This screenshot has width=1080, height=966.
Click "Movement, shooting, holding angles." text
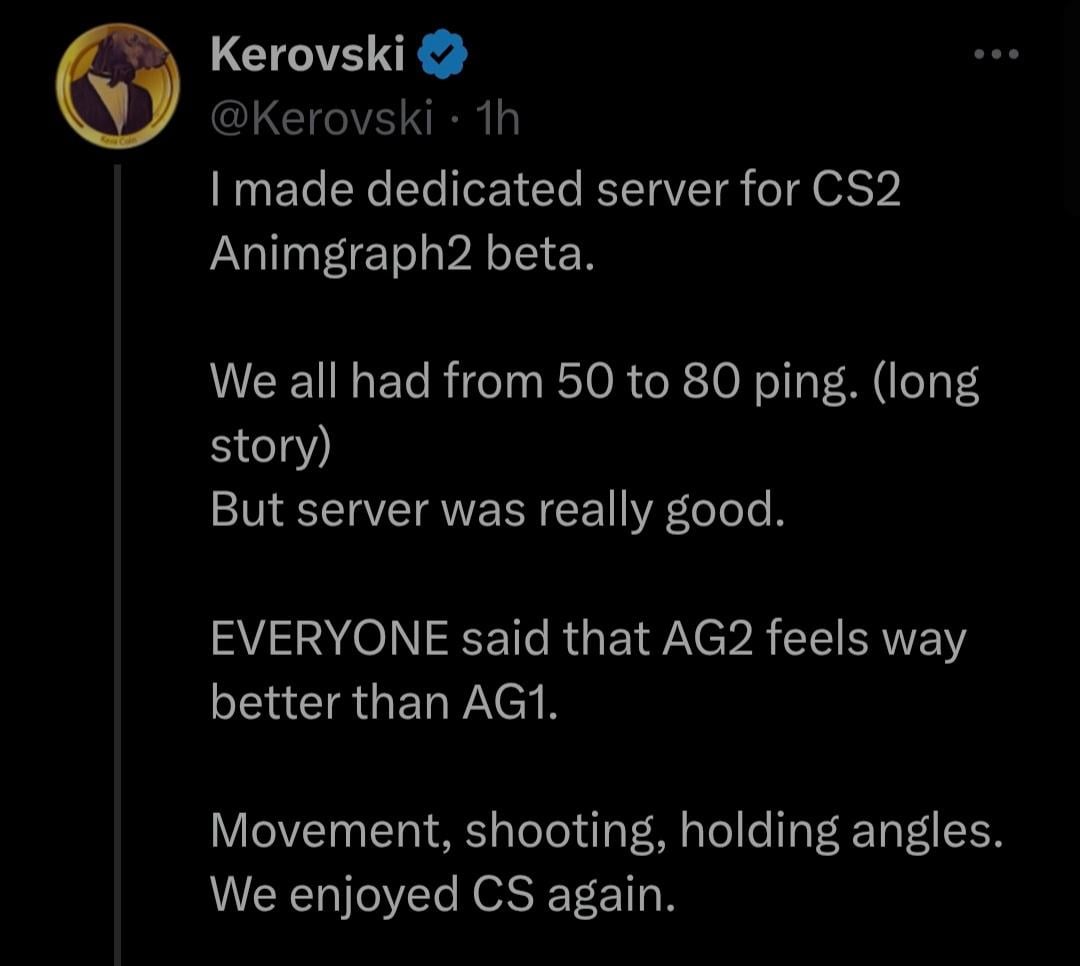pos(606,831)
